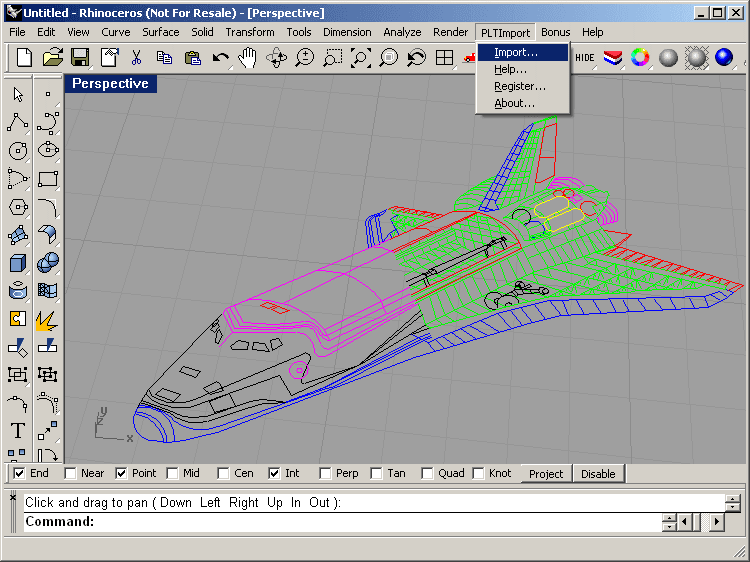This screenshot has height=562, width=750.
Task: Open file with the folder icon
Action: pos(52,58)
